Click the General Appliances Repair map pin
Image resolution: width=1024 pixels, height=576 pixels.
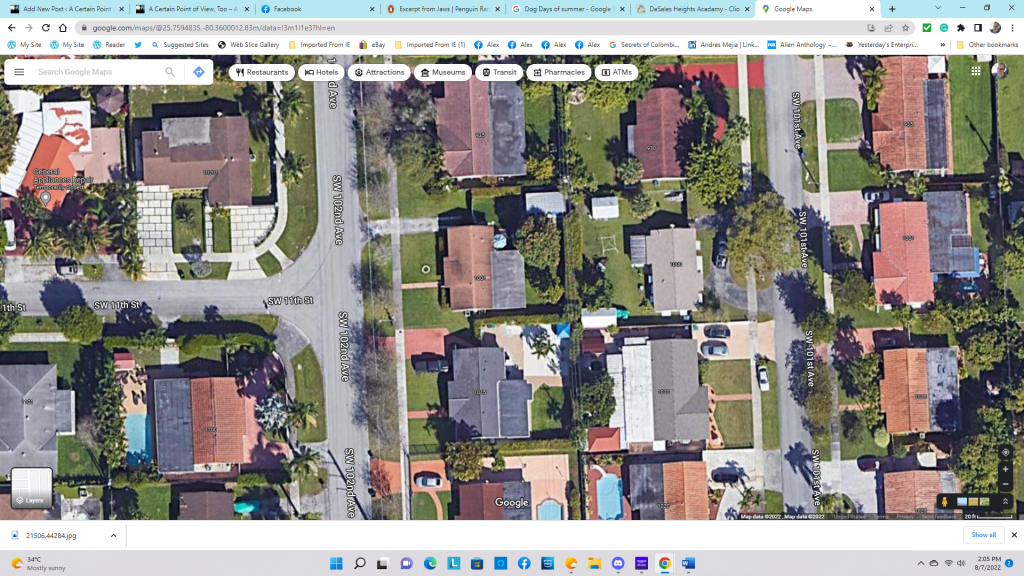[x=44, y=197]
